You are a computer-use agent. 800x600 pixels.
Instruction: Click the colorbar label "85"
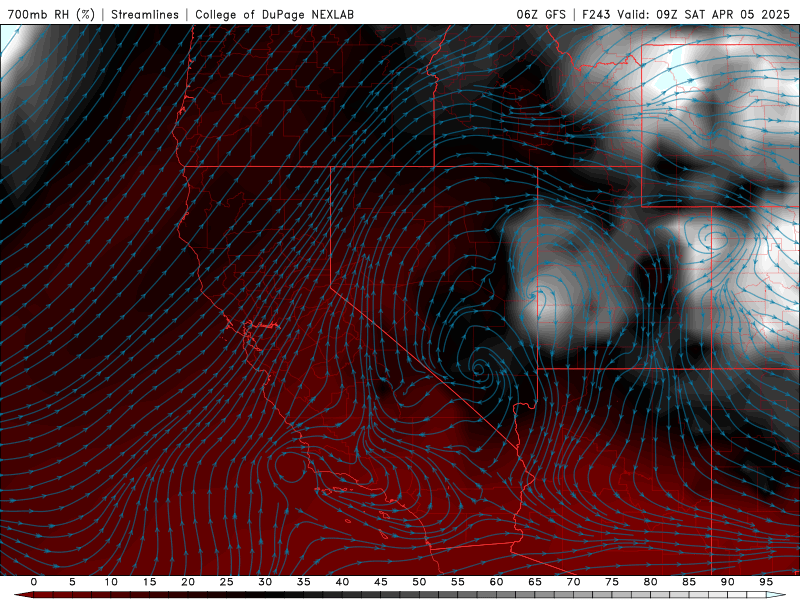pyautogui.click(x=689, y=582)
